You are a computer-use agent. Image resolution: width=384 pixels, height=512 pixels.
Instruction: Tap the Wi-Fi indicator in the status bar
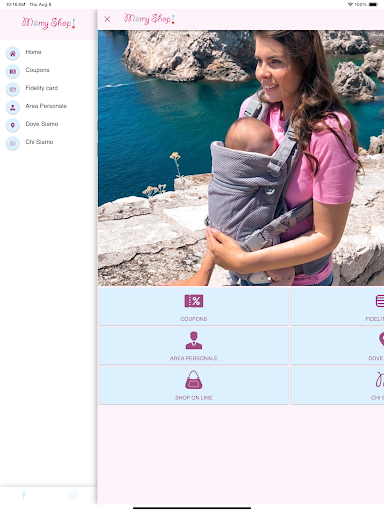[350, 4]
